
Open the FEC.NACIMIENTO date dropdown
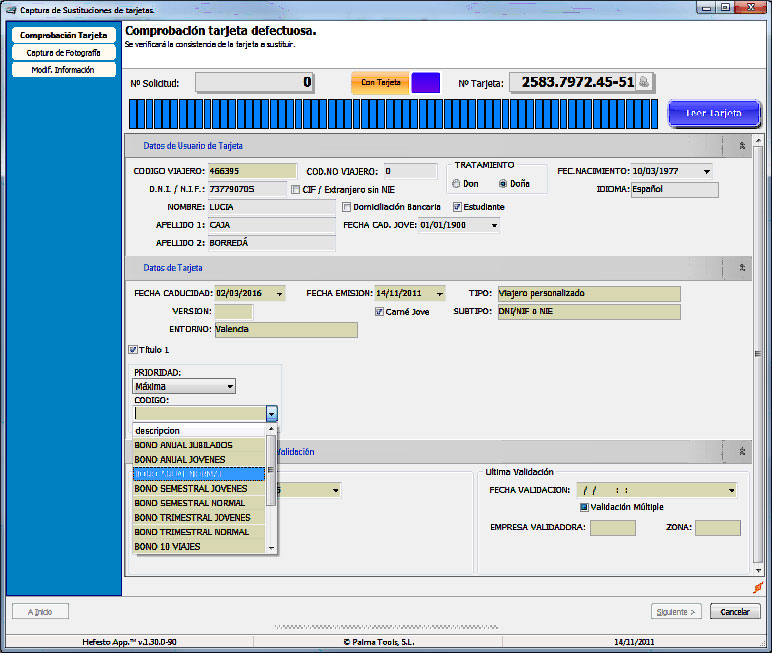coord(706,171)
